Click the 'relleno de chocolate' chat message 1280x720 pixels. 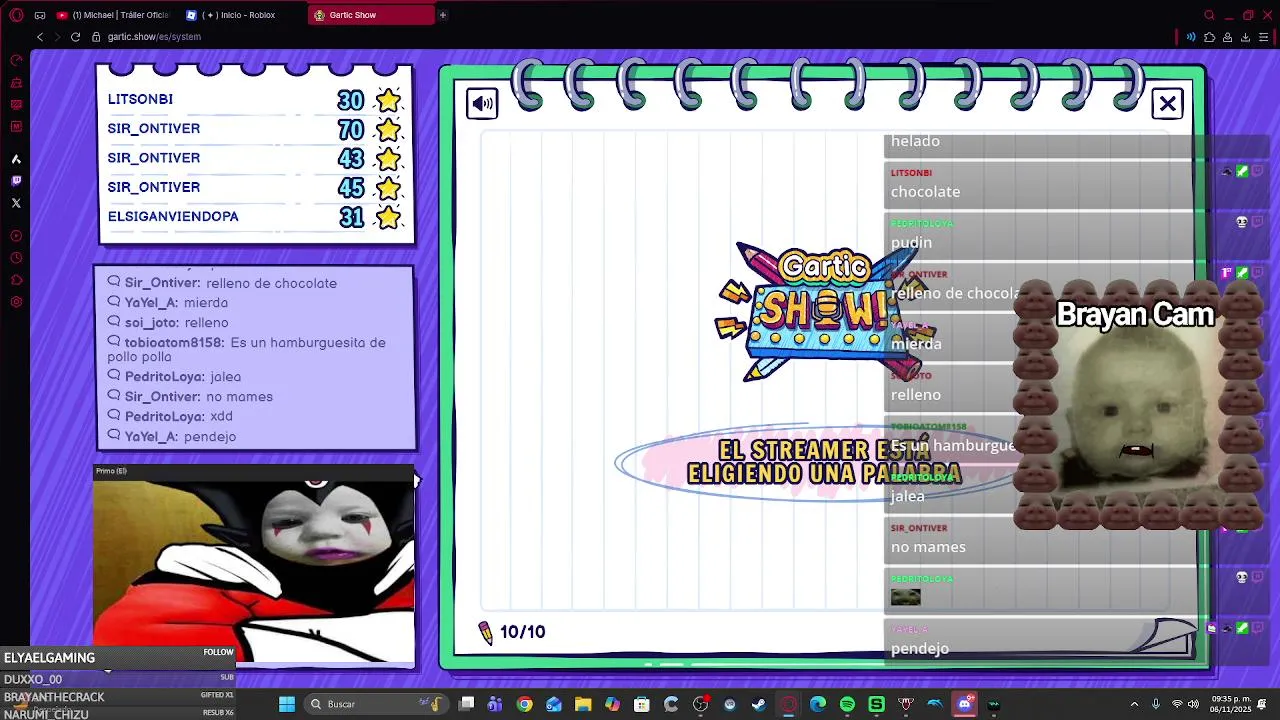click(222, 283)
